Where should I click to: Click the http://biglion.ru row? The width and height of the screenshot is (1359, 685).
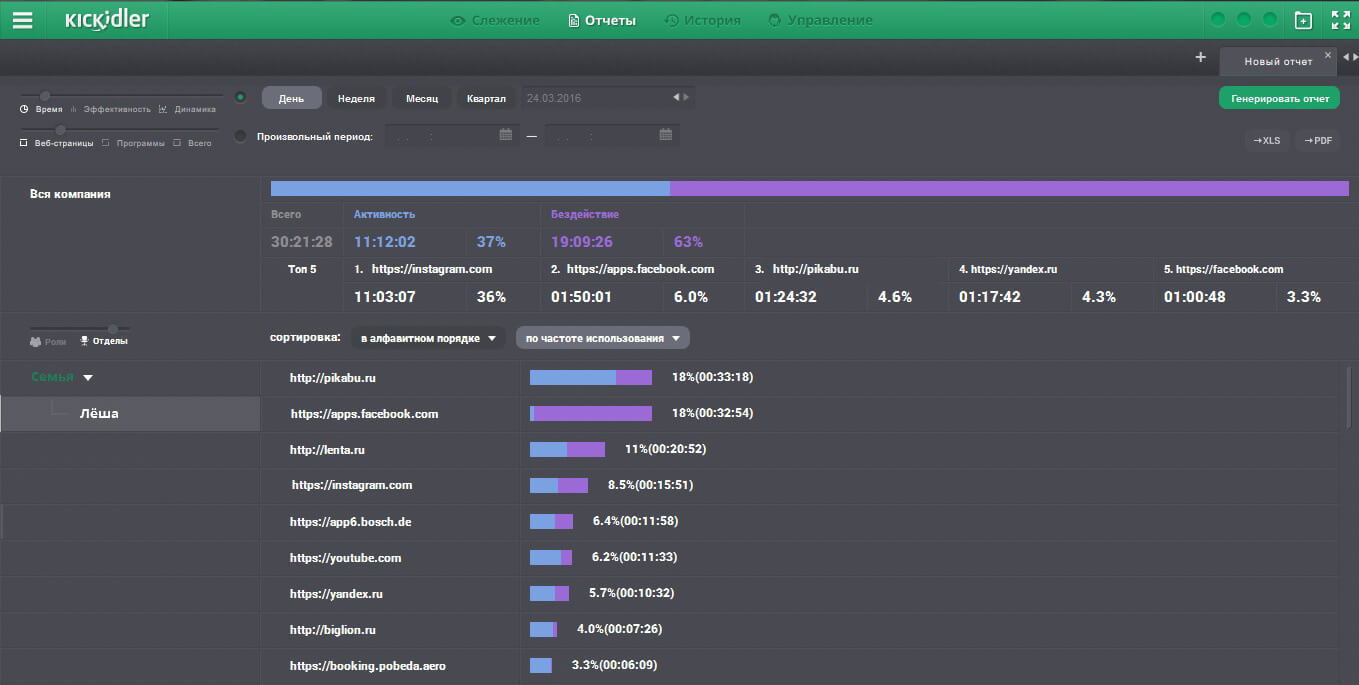798,629
